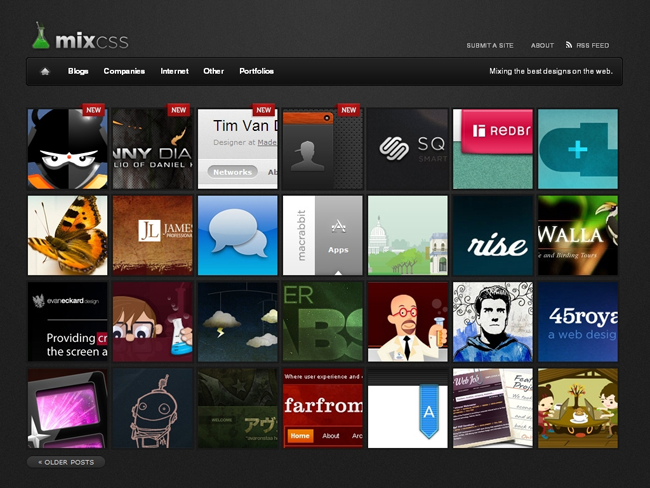Open the RSS feed icon
This screenshot has height=488, width=650.
pyautogui.click(x=569, y=45)
